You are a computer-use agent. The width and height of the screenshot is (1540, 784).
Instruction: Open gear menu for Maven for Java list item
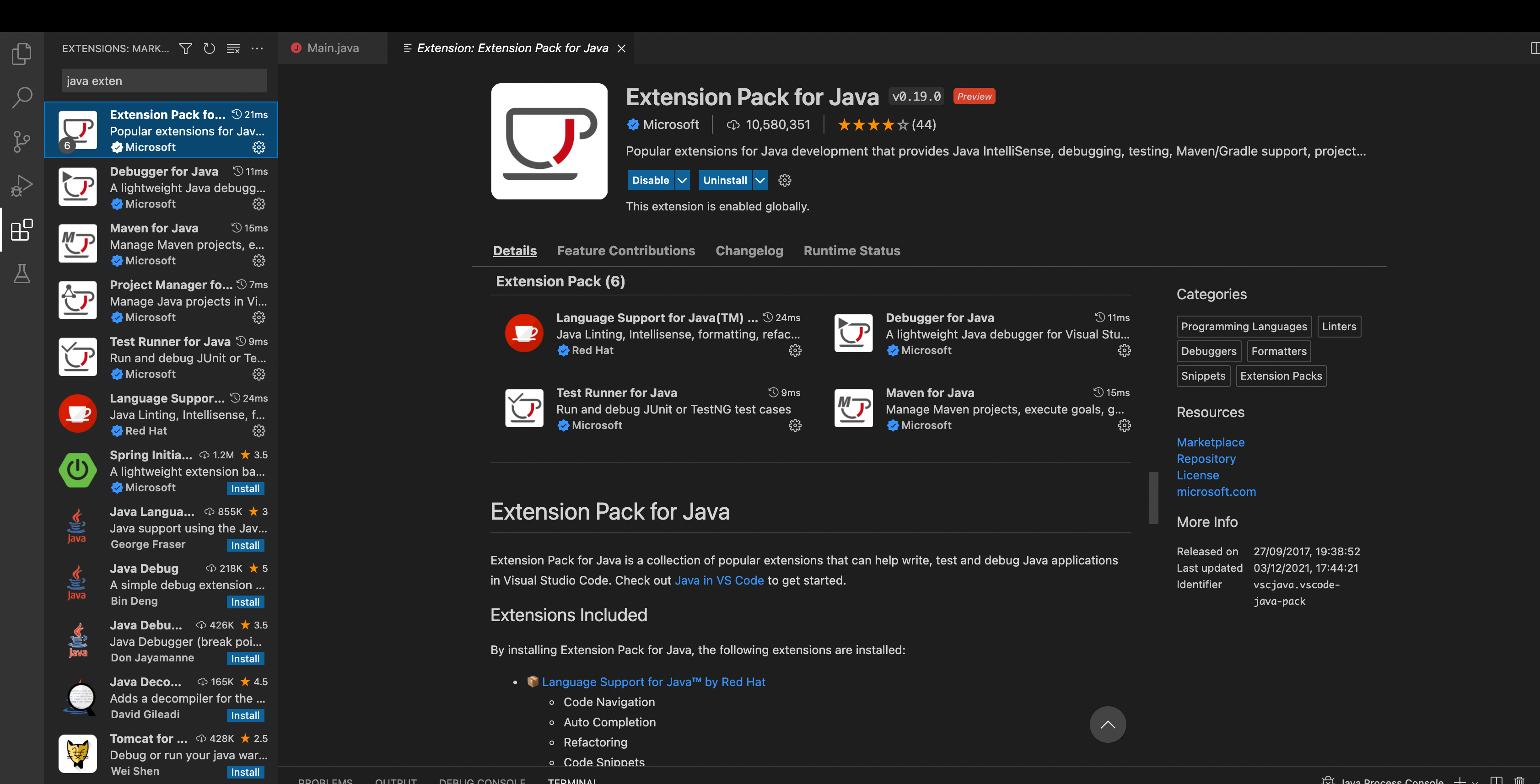click(x=259, y=261)
